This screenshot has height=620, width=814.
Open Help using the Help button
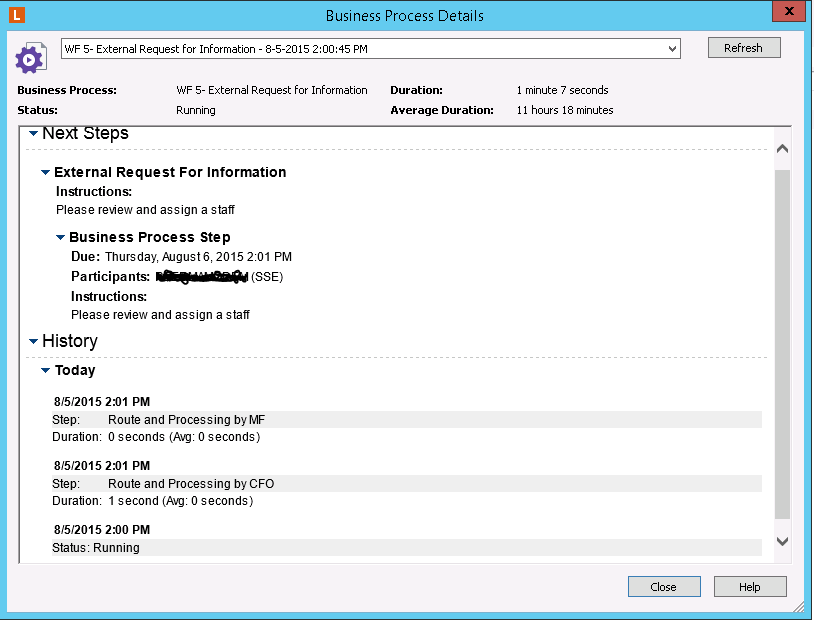750,587
